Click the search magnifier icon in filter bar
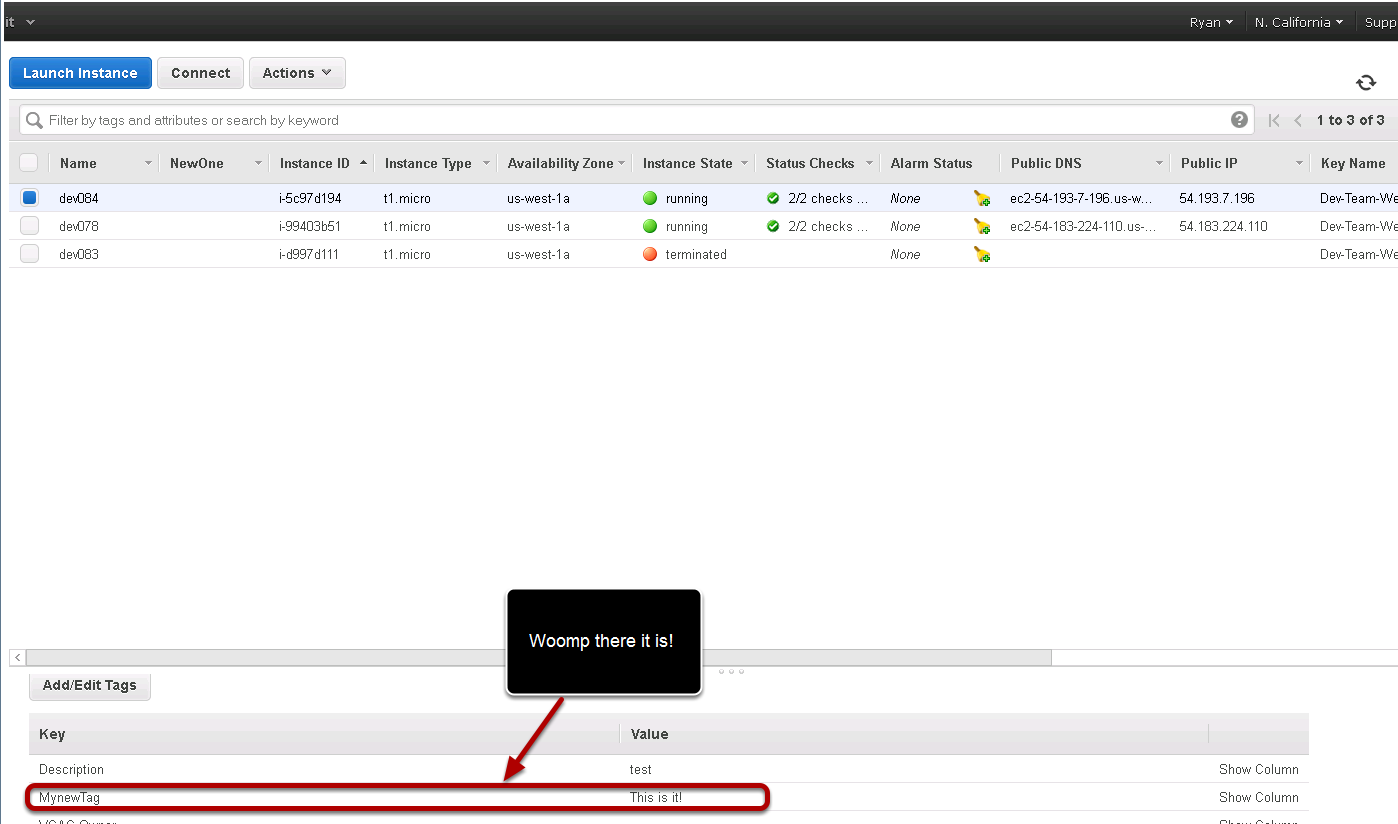The height and width of the screenshot is (824, 1398). point(34,120)
